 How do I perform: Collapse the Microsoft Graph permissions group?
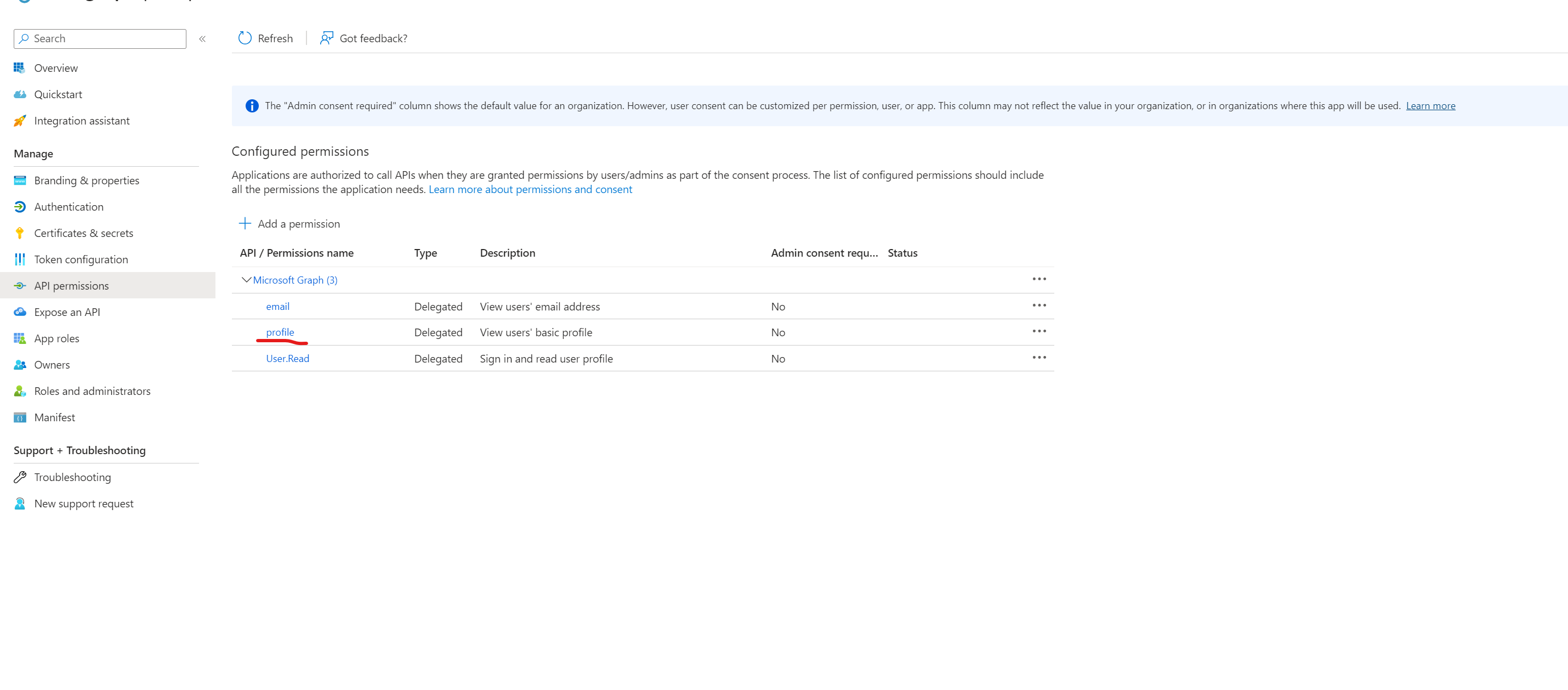246,280
